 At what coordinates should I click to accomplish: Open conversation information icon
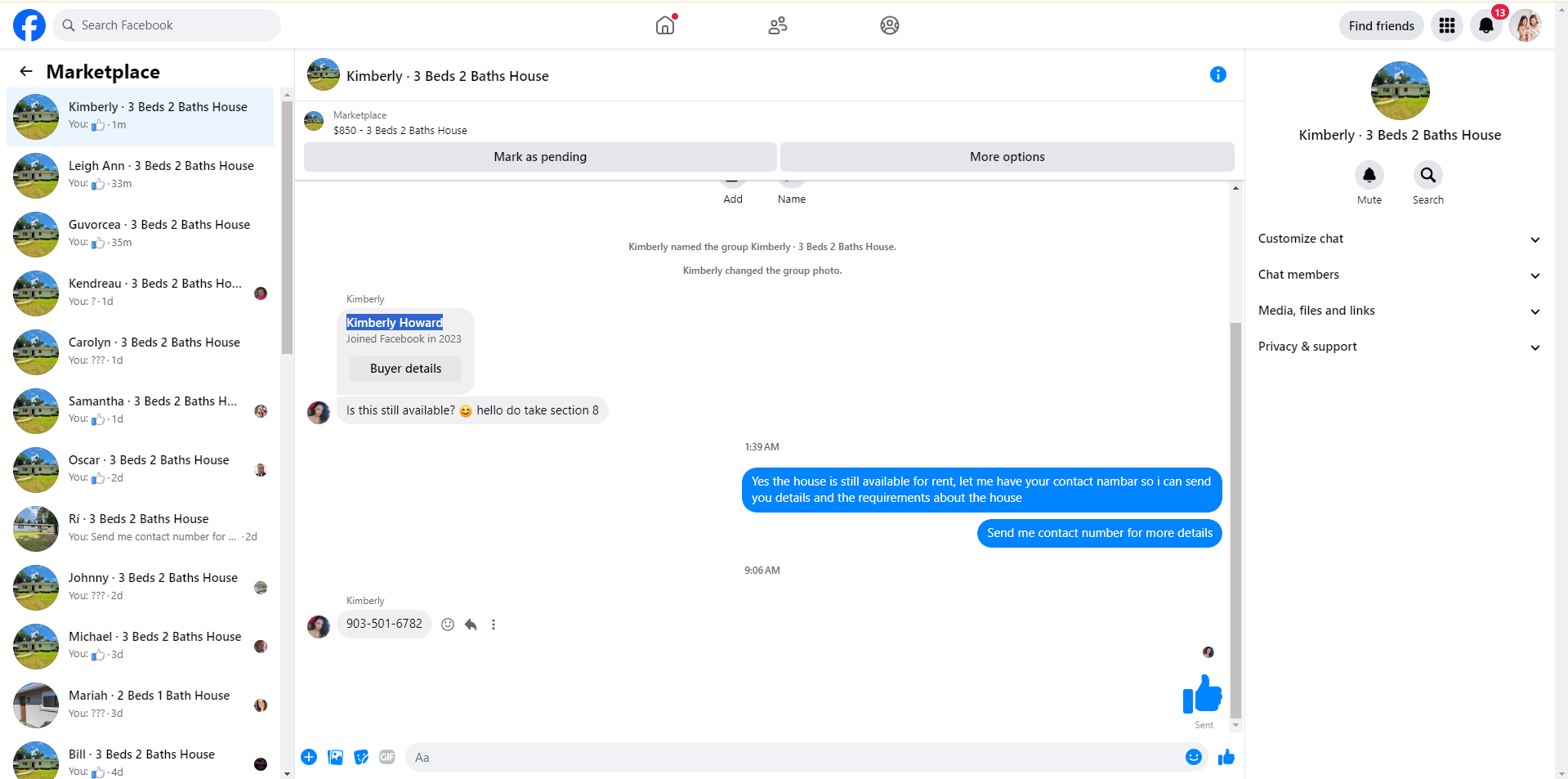pos(1217,74)
